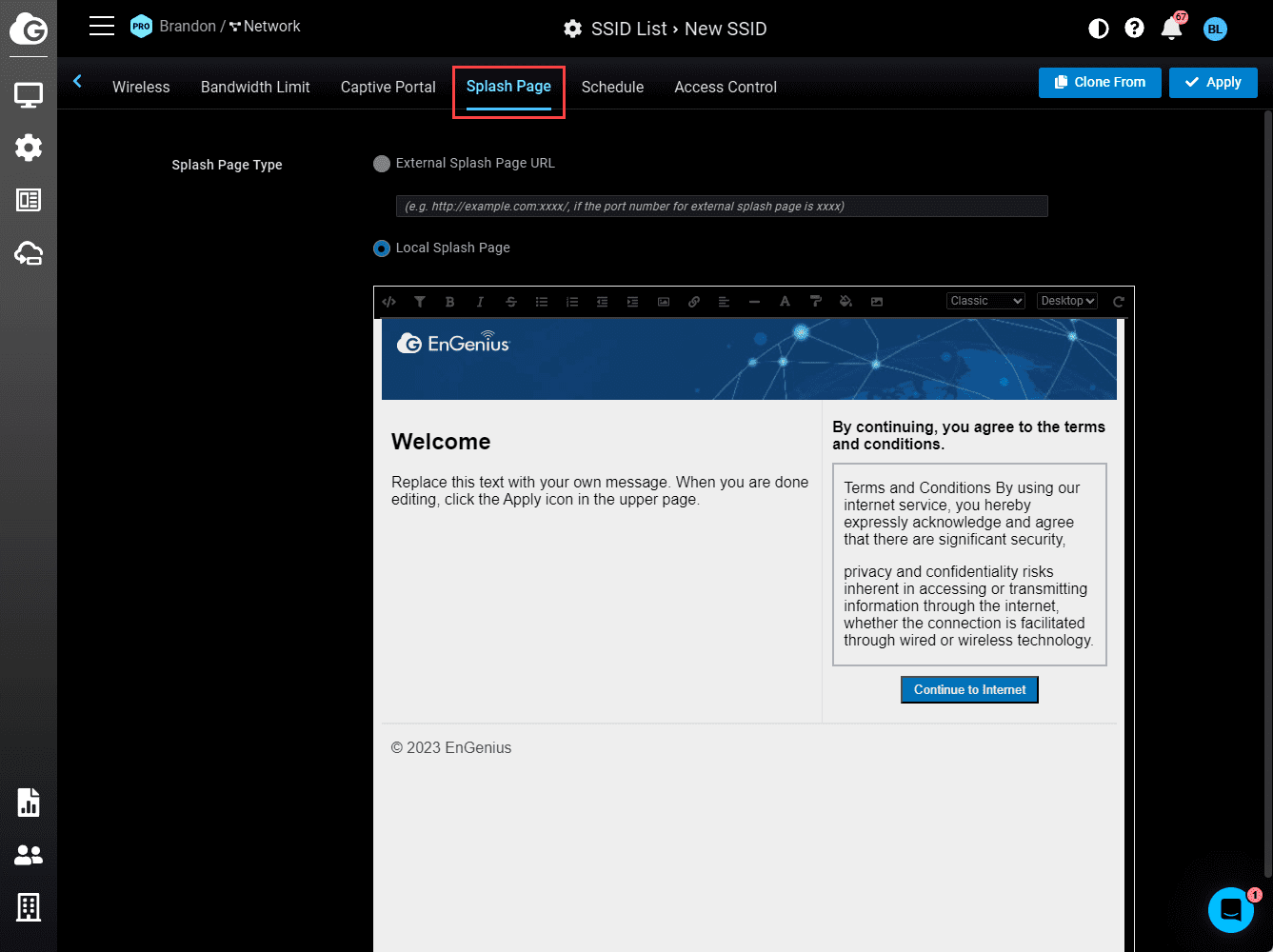
Task: Open the text alignment tool
Action: [x=725, y=302]
